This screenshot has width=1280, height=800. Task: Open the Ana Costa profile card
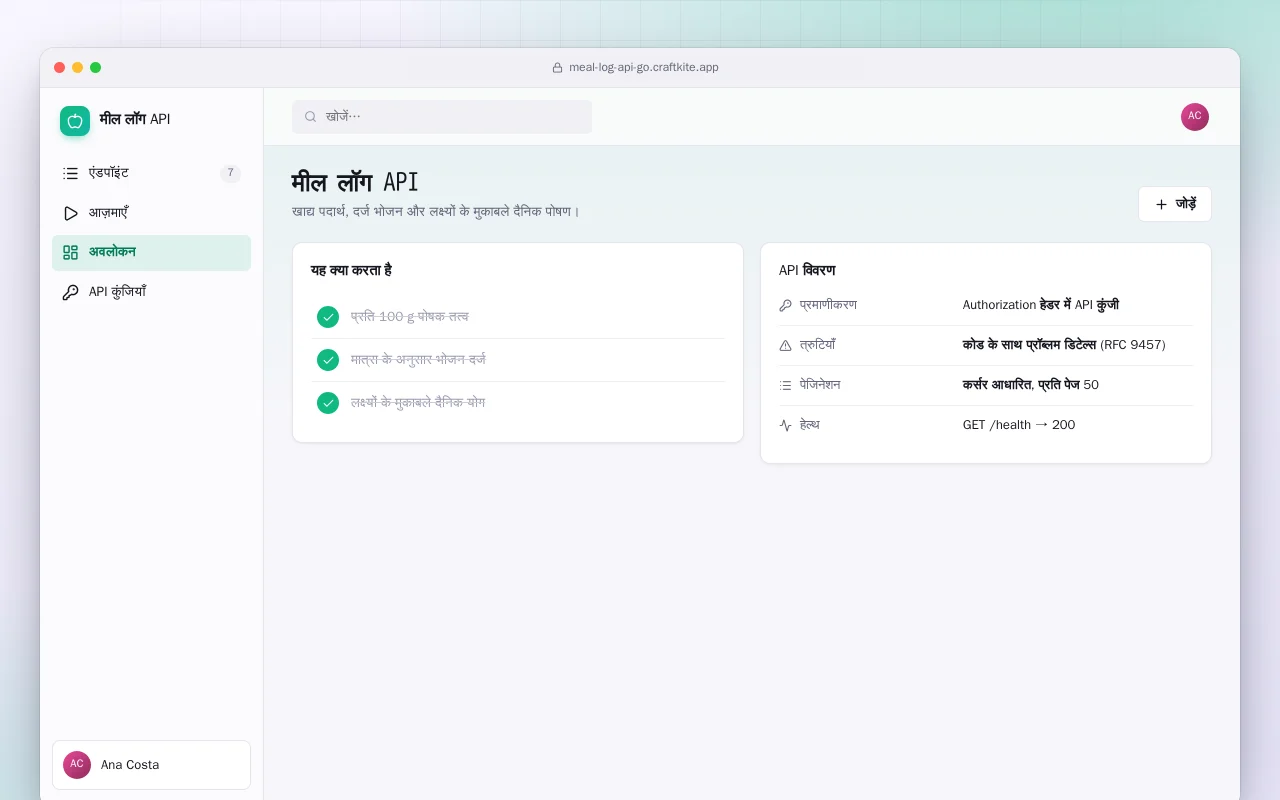point(151,765)
